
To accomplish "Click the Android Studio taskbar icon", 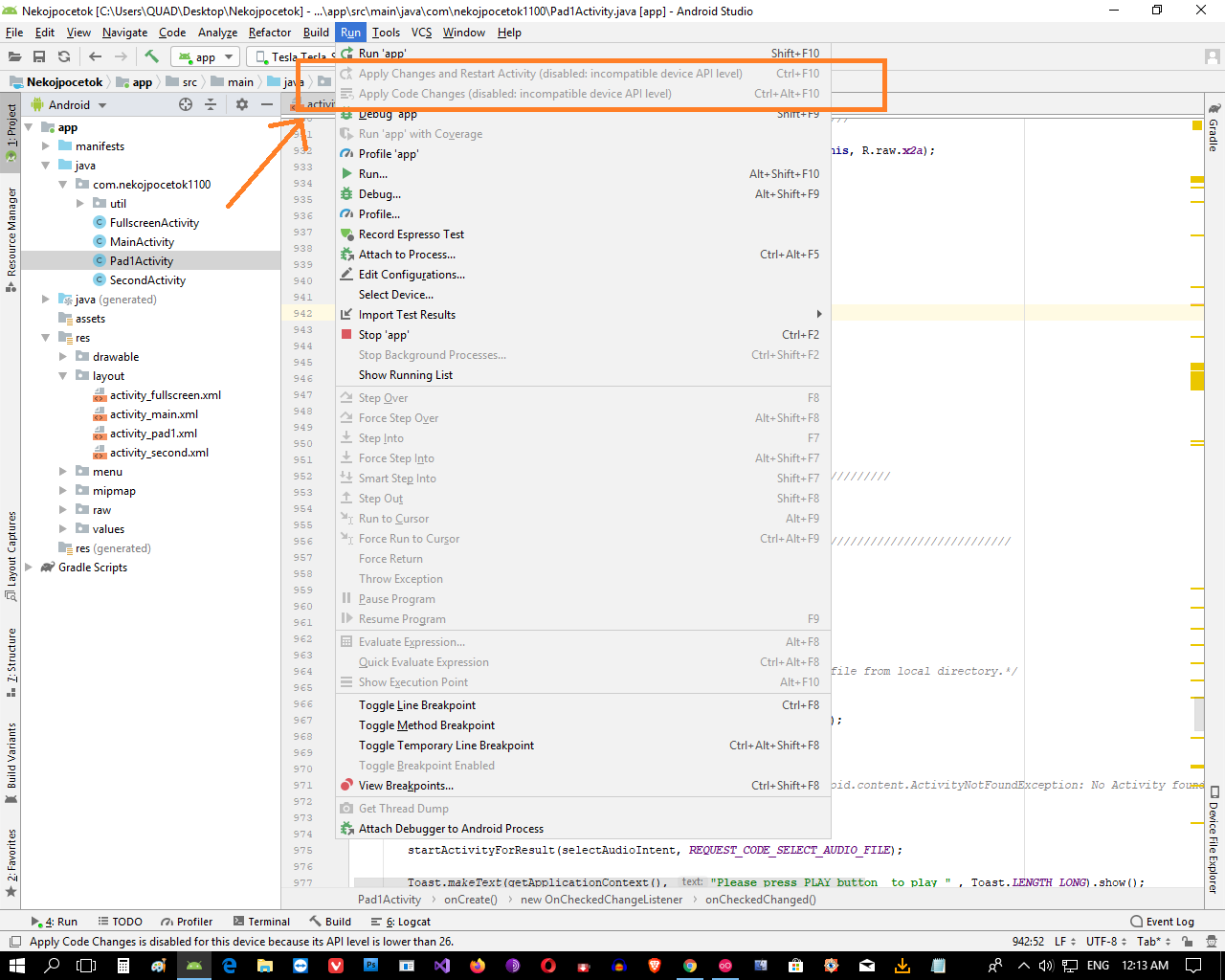I will tap(194, 966).
